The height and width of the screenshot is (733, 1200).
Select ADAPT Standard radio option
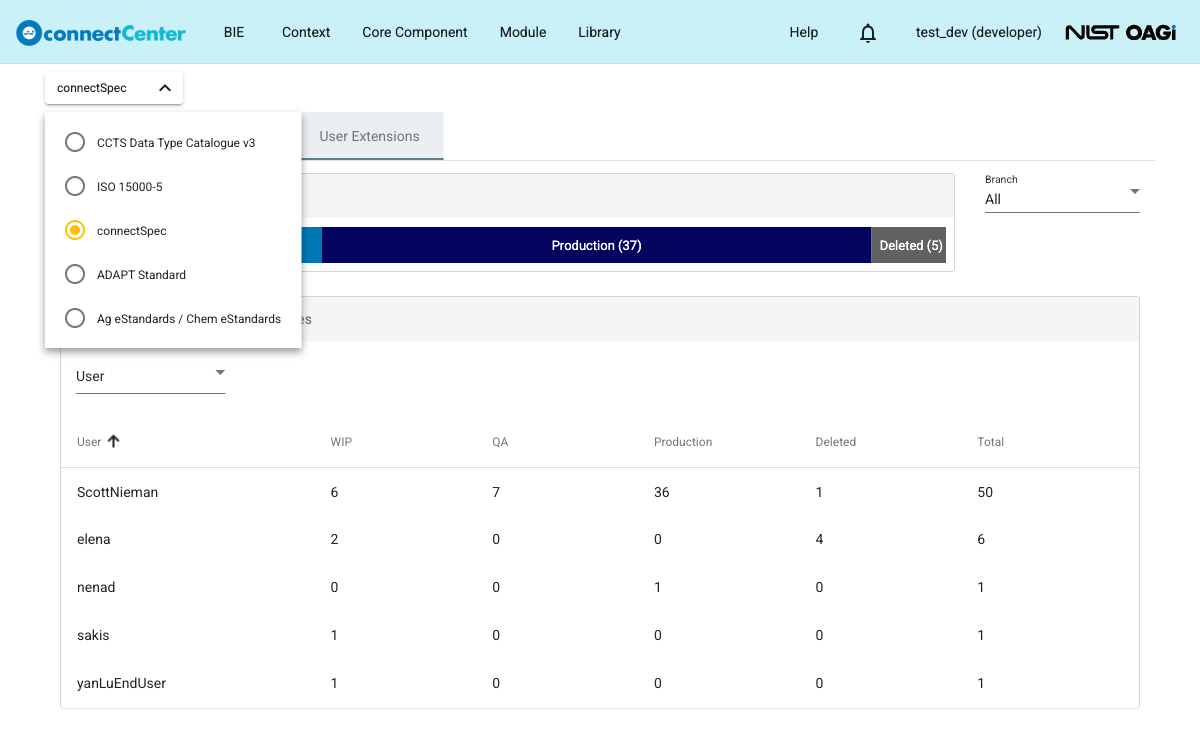75,275
